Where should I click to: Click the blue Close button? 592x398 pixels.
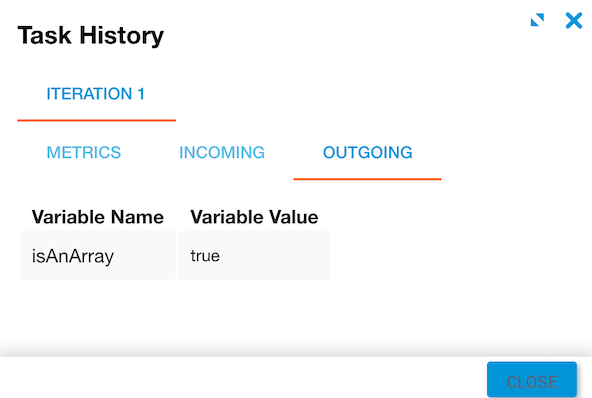coord(532,380)
